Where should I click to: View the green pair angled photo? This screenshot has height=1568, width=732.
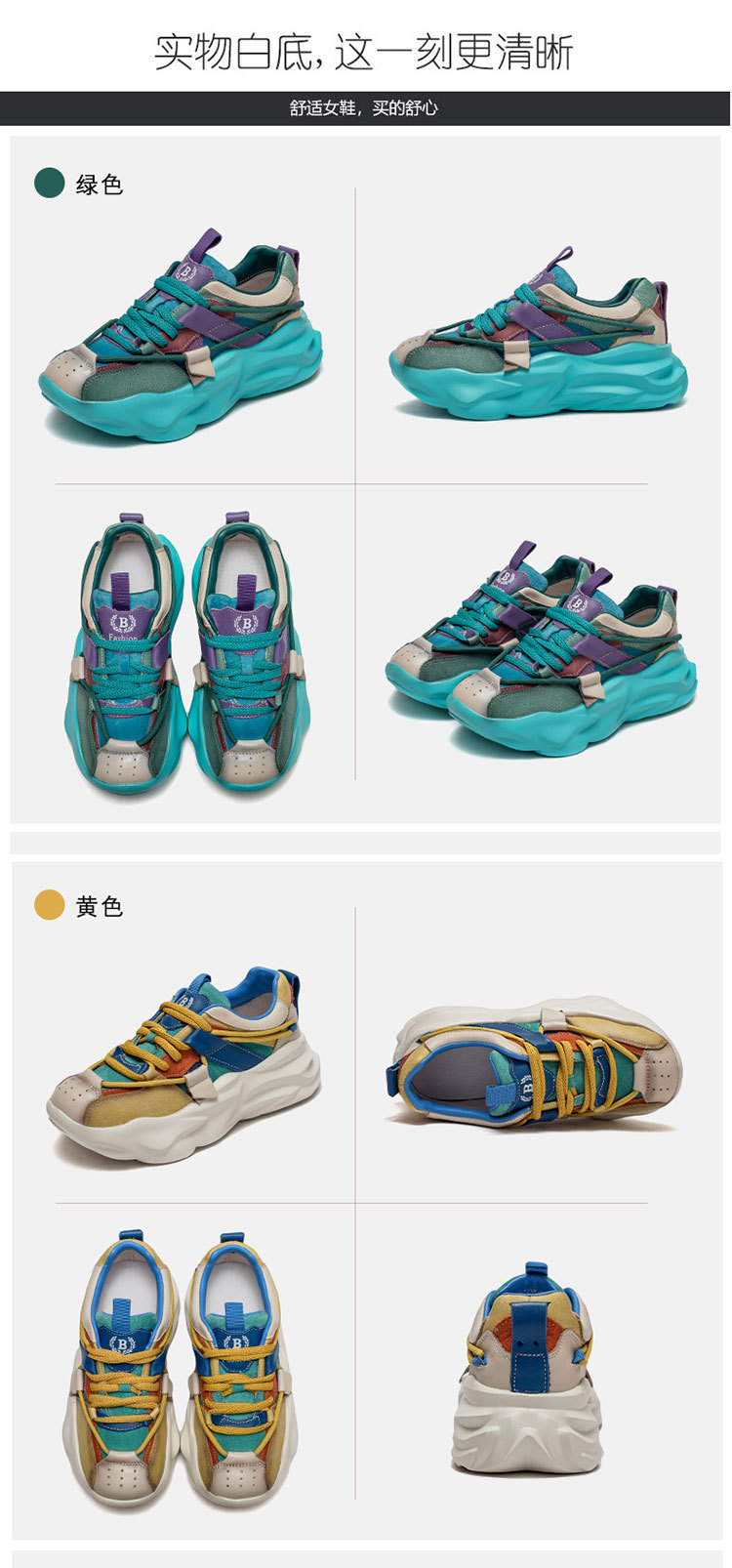click(541, 648)
